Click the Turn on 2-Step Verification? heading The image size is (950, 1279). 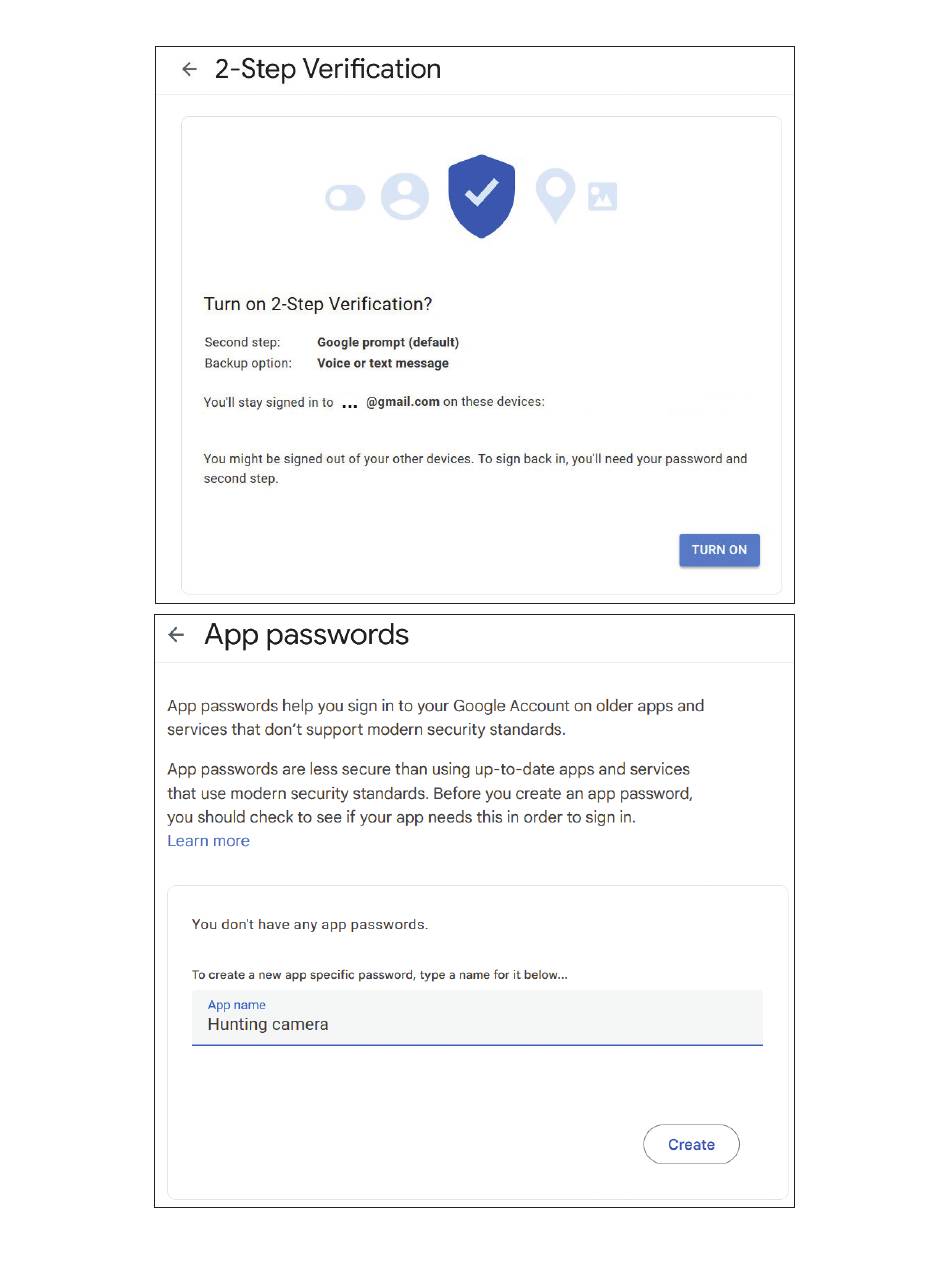(x=318, y=304)
